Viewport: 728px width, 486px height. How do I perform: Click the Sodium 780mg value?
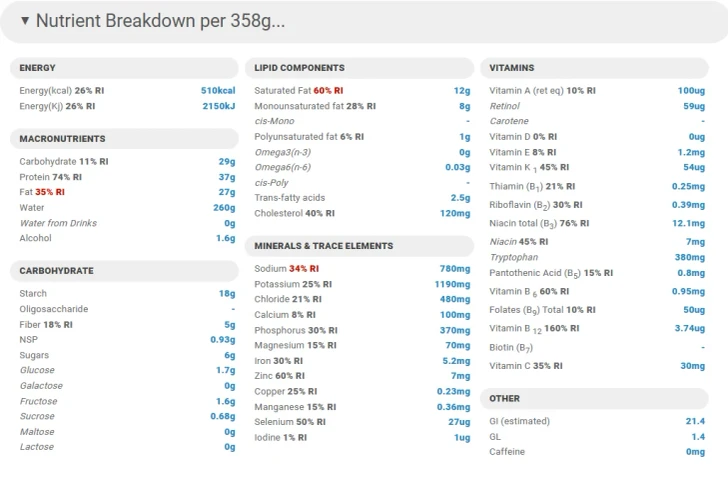[455, 269]
